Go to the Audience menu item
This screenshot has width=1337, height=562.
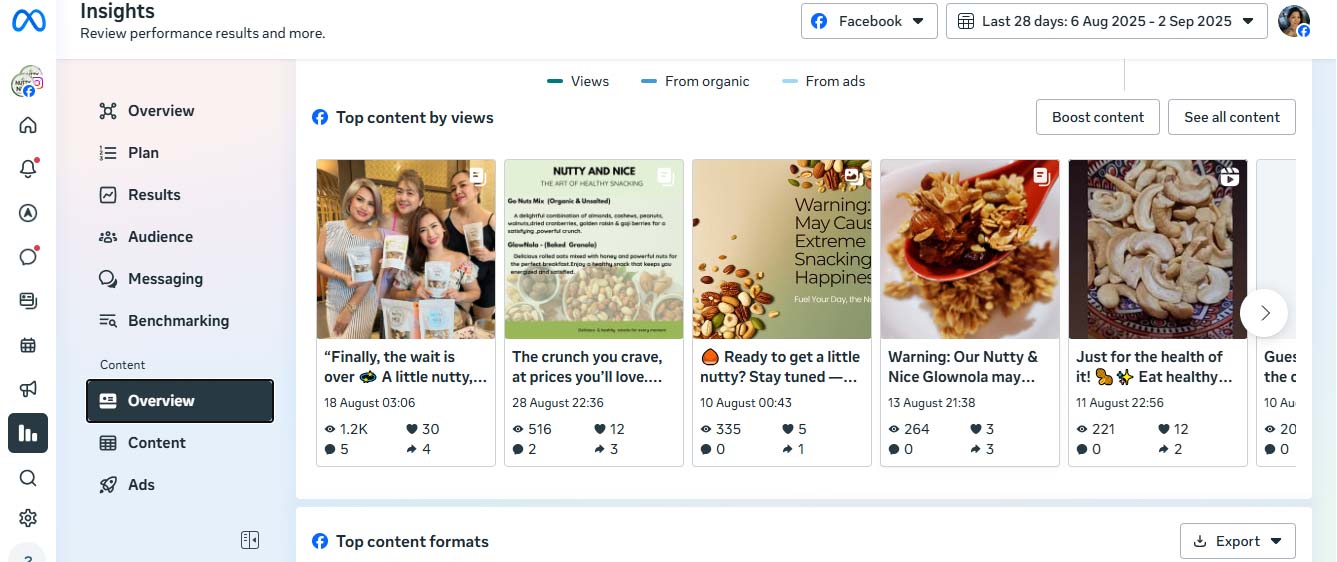160,237
